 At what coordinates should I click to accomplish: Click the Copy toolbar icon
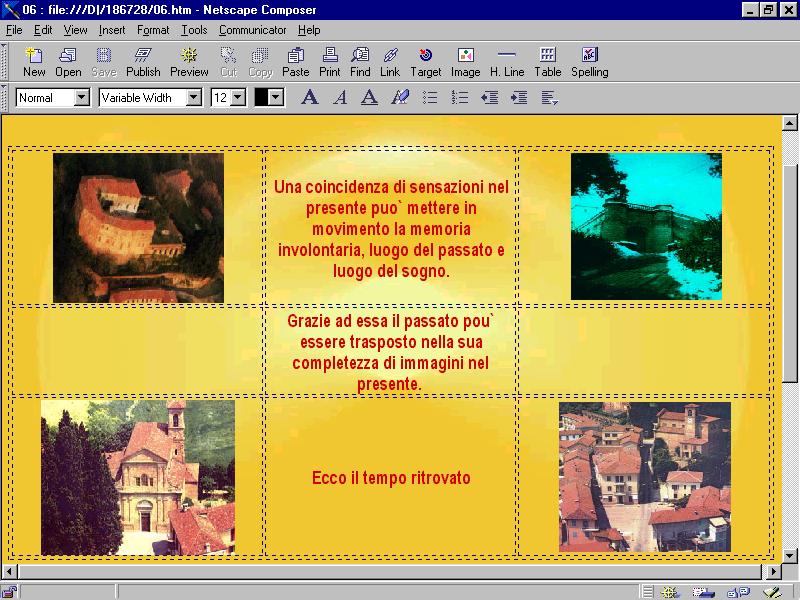[x=260, y=62]
